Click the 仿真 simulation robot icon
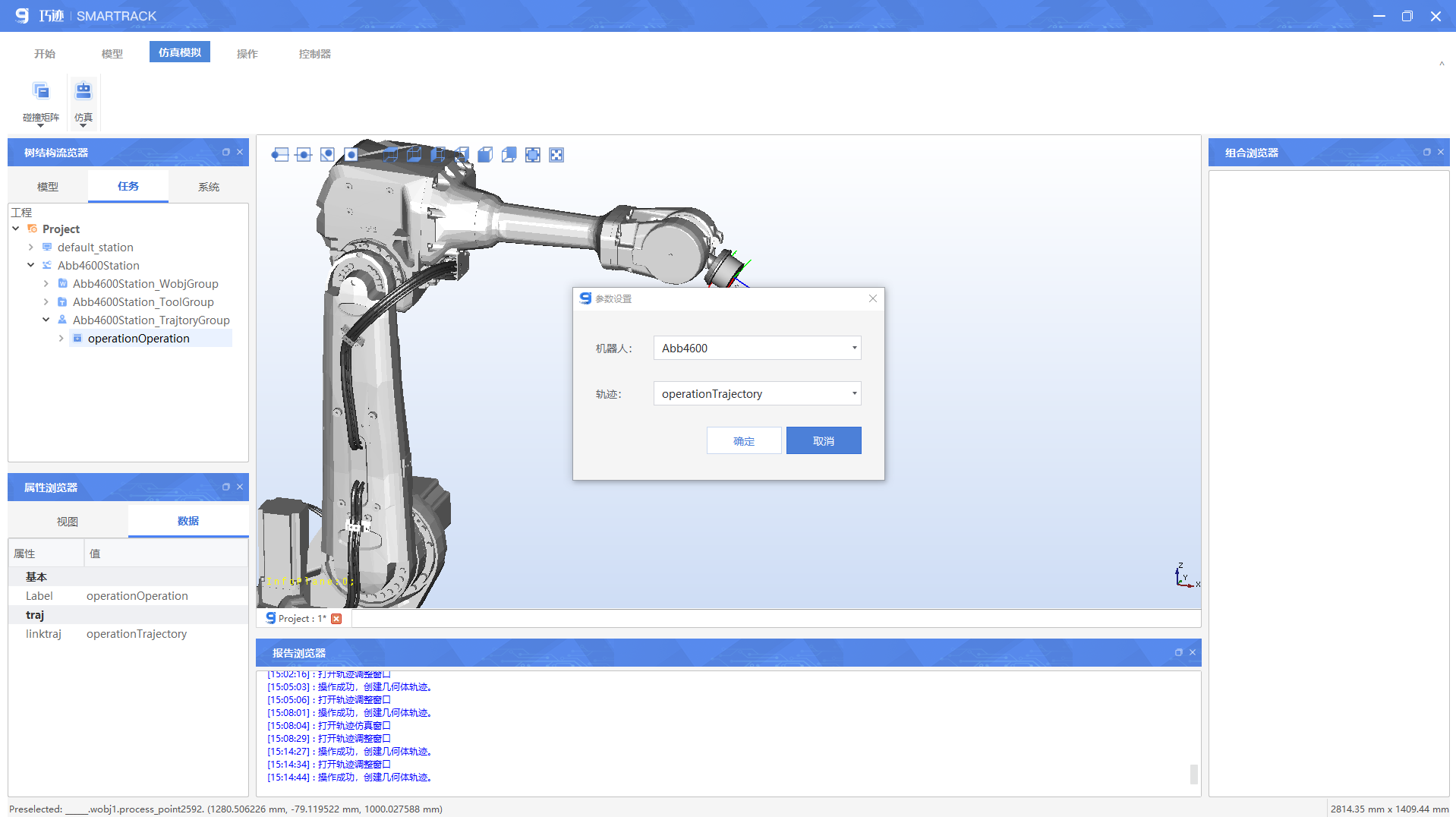The height and width of the screenshot is (817, 1456). point(84,91)
